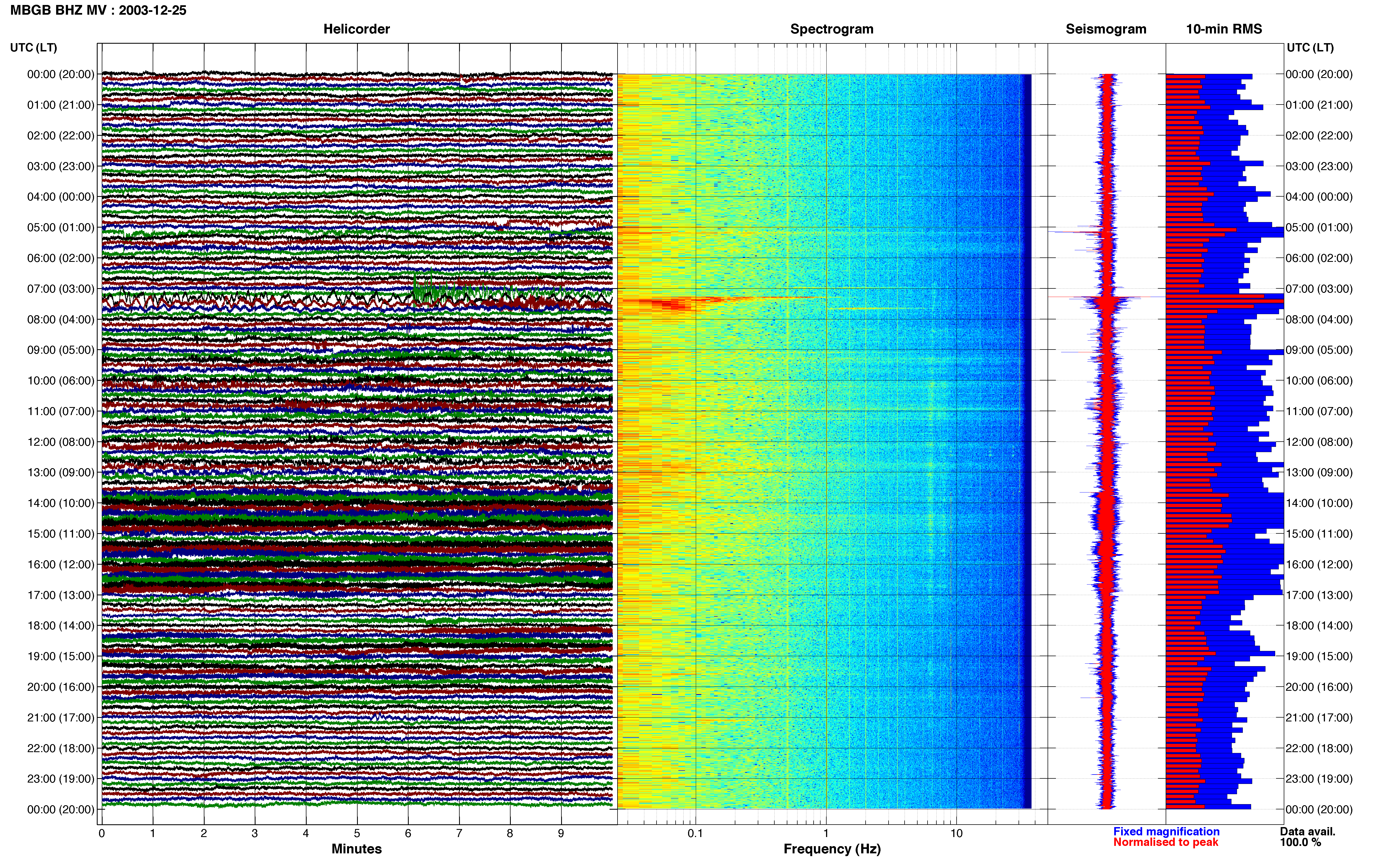Viewport: 1388px width, 868px height.
Task: Select the Helicorder panel heading
Action: tap(356, 29)
